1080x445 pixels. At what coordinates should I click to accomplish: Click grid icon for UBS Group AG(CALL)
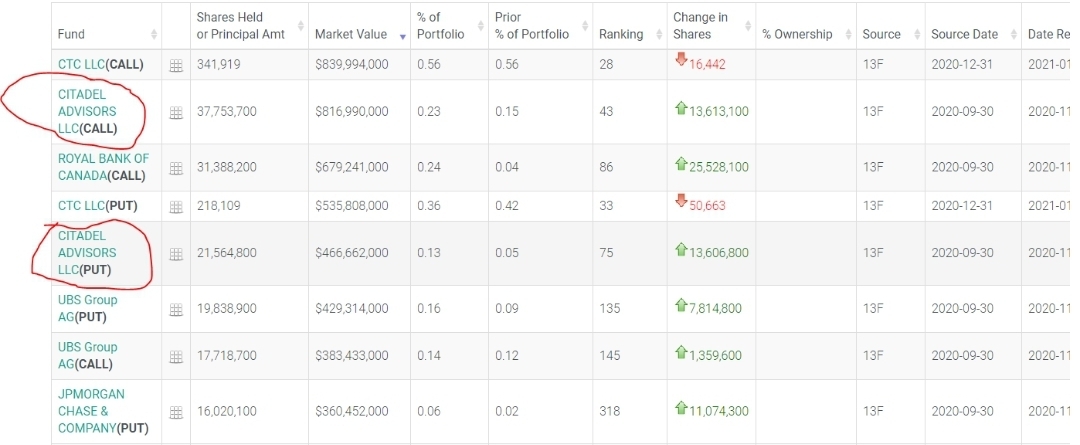(x=176, y=356)
